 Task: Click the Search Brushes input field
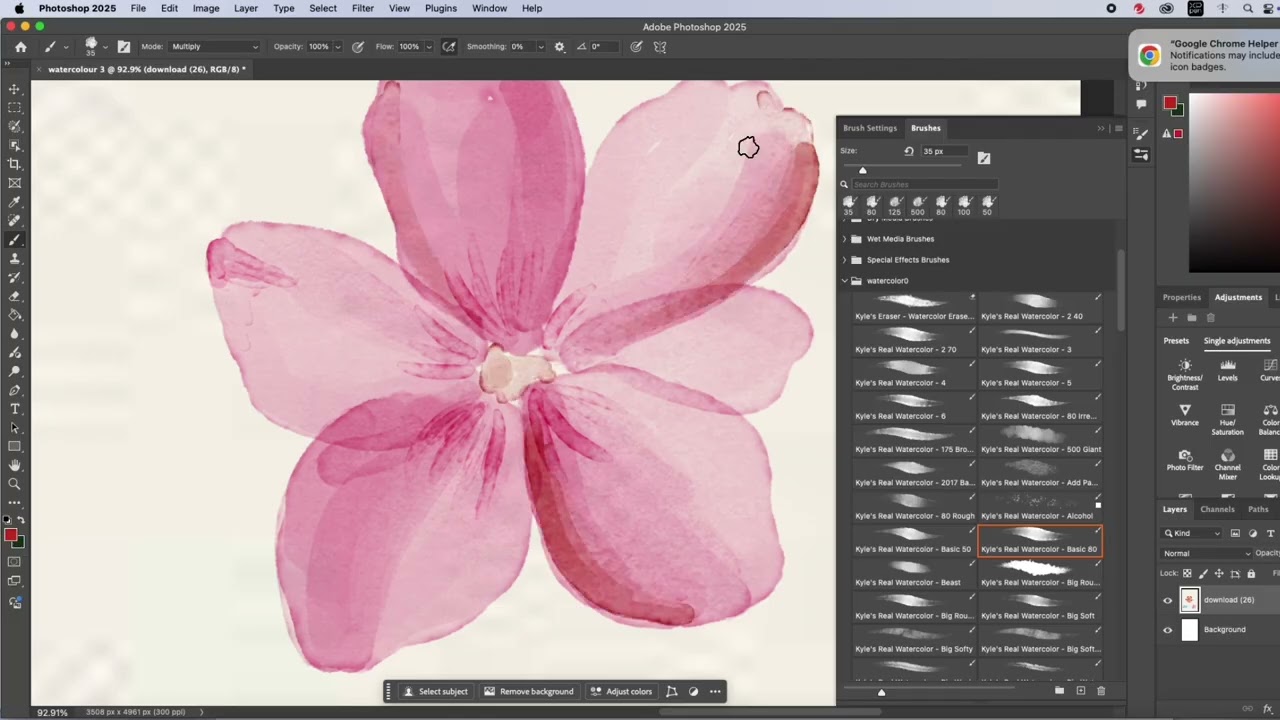(x=924, y=184)
